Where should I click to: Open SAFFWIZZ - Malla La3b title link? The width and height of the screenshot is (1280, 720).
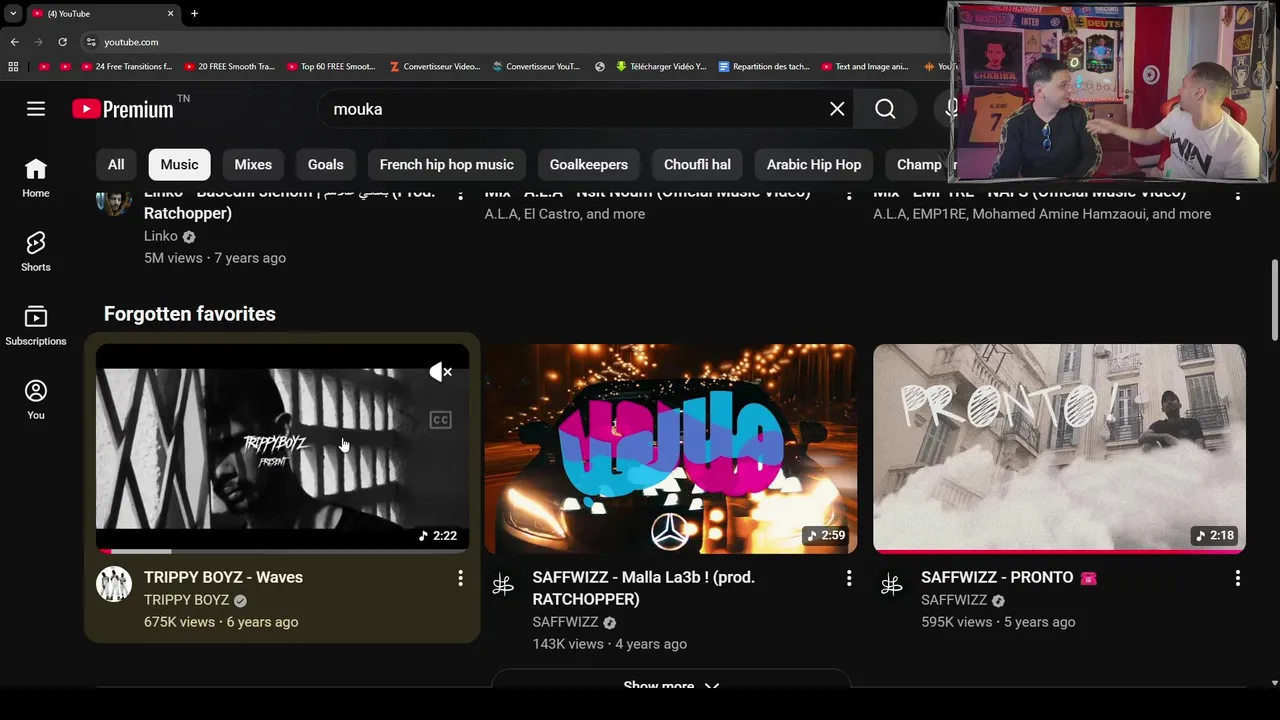tap(643, 588)
